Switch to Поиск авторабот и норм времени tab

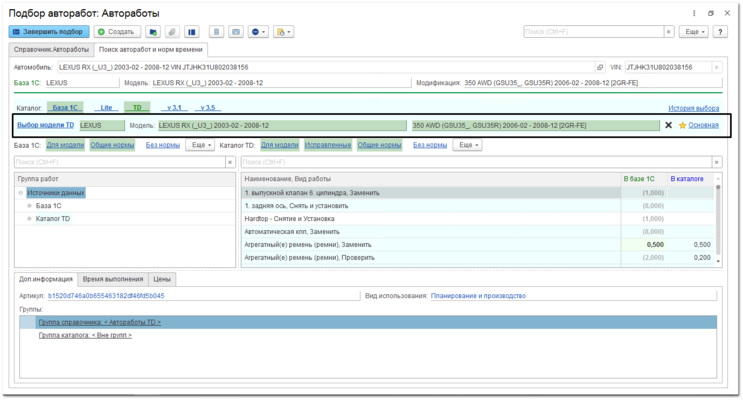pyautogui.click(x=151, y=49)
